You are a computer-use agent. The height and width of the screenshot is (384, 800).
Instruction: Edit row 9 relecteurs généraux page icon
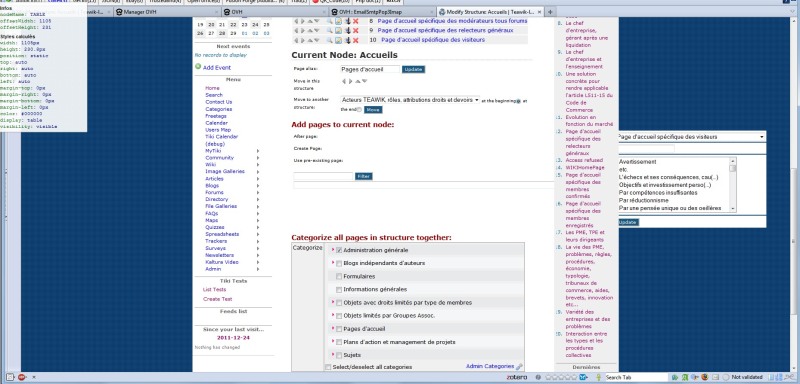coord(338,30)
